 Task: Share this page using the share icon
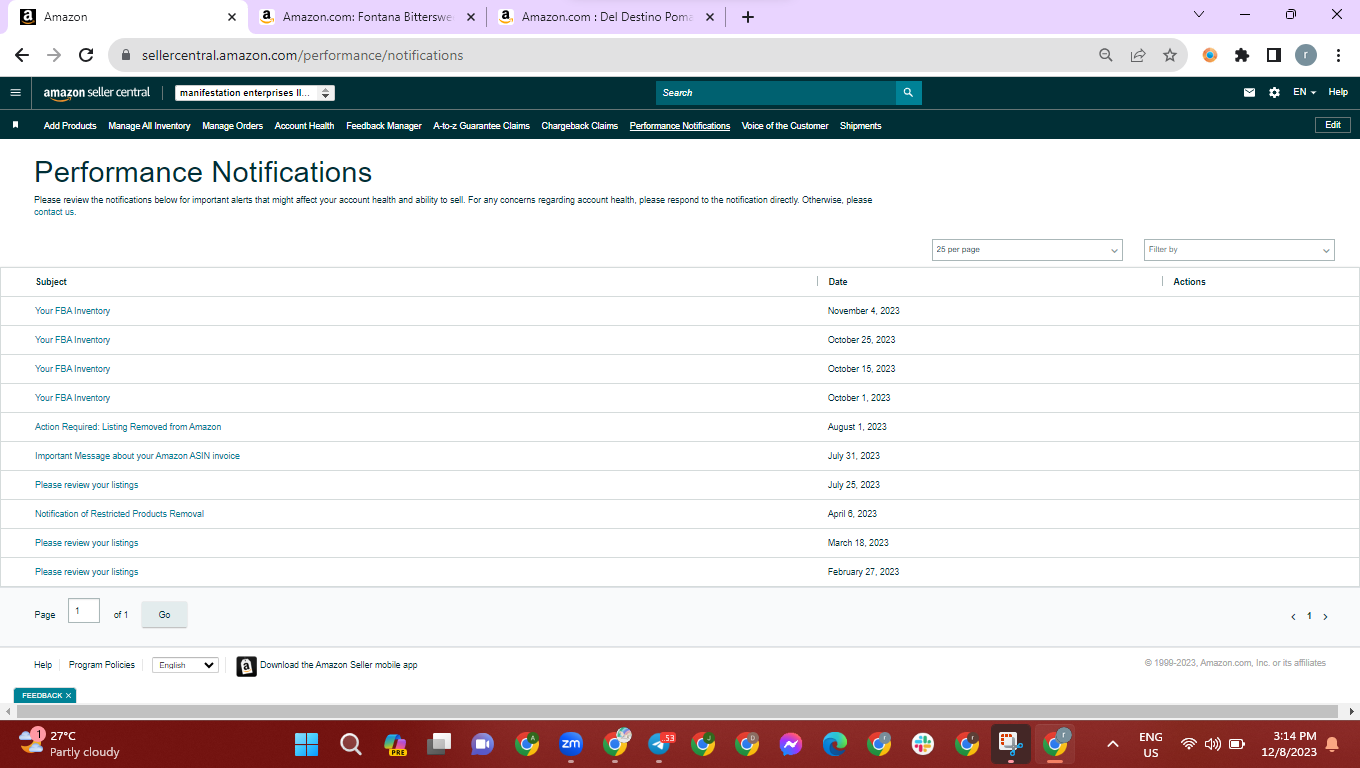pyautogui.click(x=1138, y=55)
